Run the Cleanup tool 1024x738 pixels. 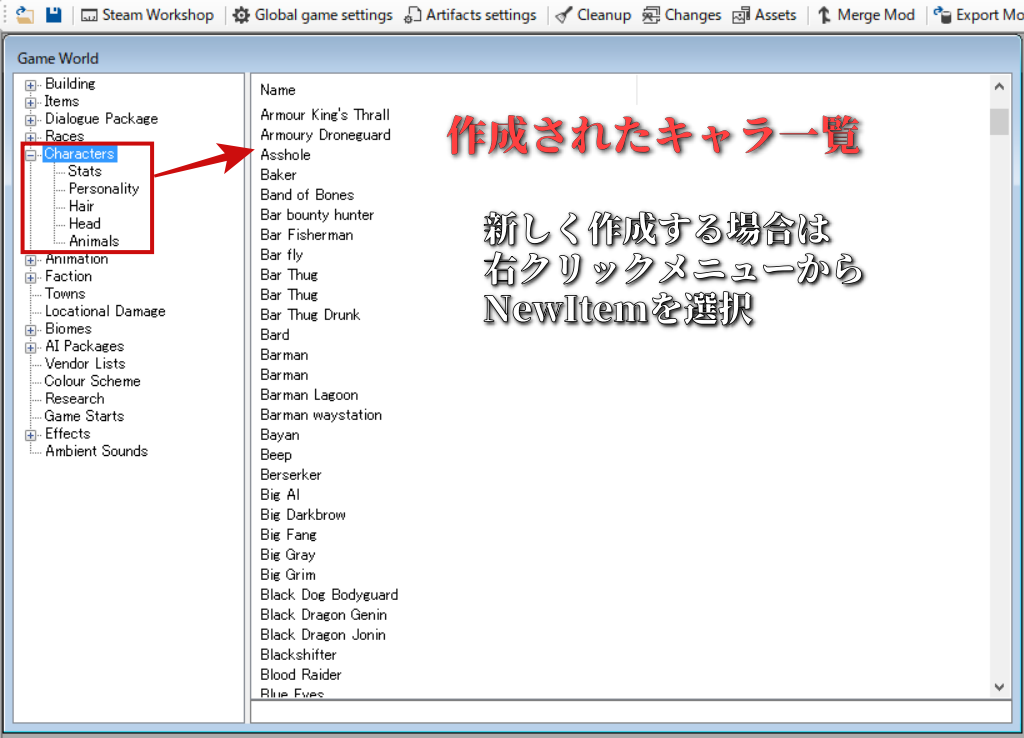(x=593, y=15)
